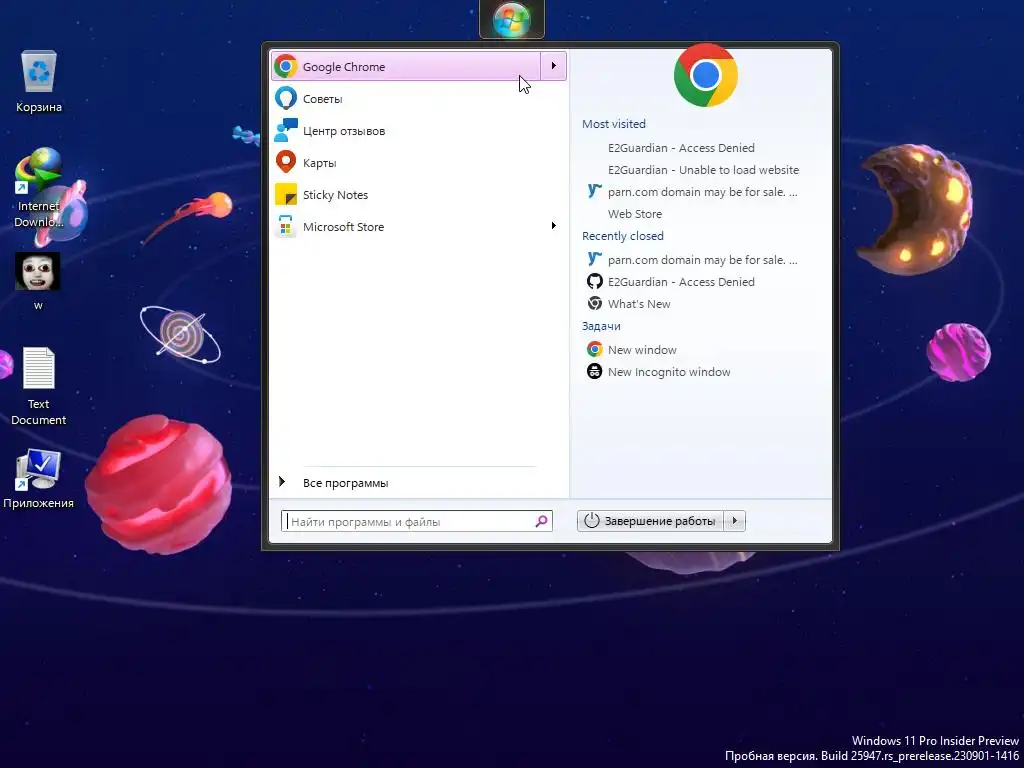Screen dimensions: 1024x768
Task: Click Завершение работы shutdown button
Action: pyautogui.click(x=650, y=521)
